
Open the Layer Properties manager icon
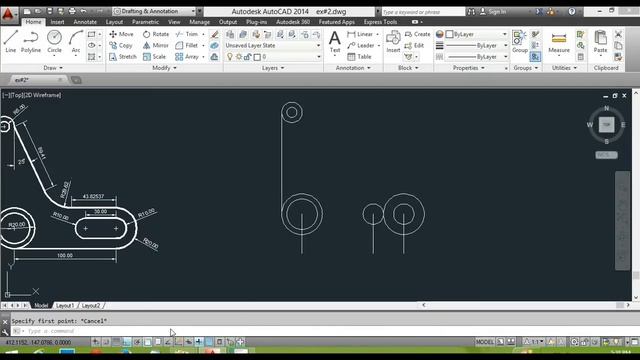[230, 35]
